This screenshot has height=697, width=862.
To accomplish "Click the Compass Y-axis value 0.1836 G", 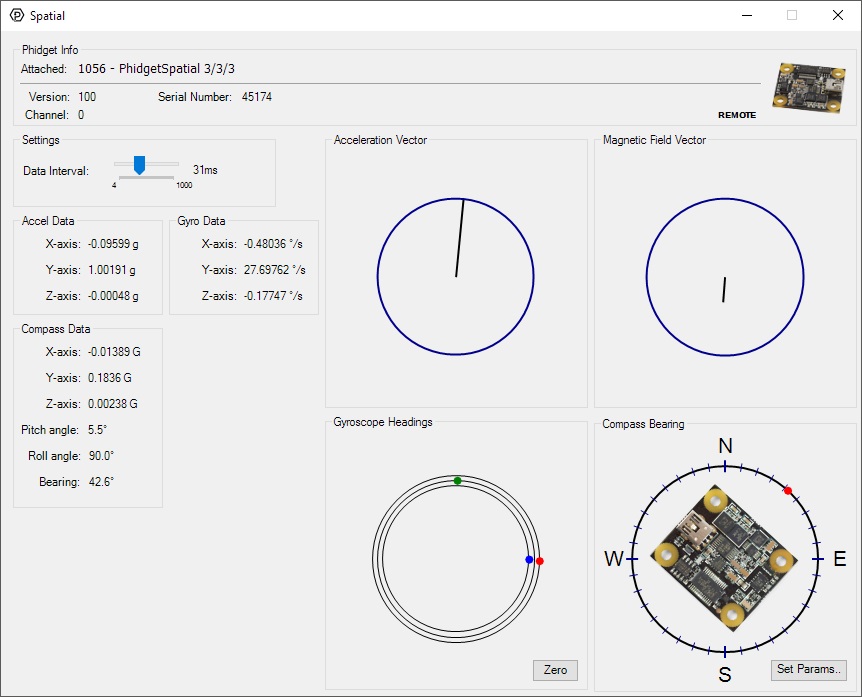I will [110, 378].
